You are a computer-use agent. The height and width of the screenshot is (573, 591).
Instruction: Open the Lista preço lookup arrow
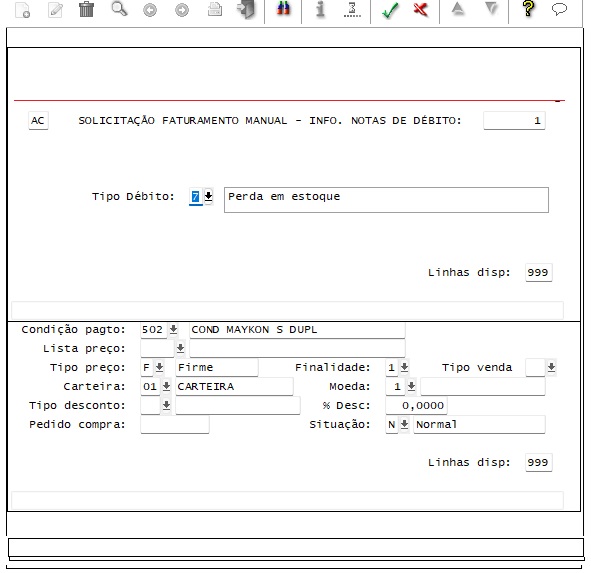(x=180, y=348)
